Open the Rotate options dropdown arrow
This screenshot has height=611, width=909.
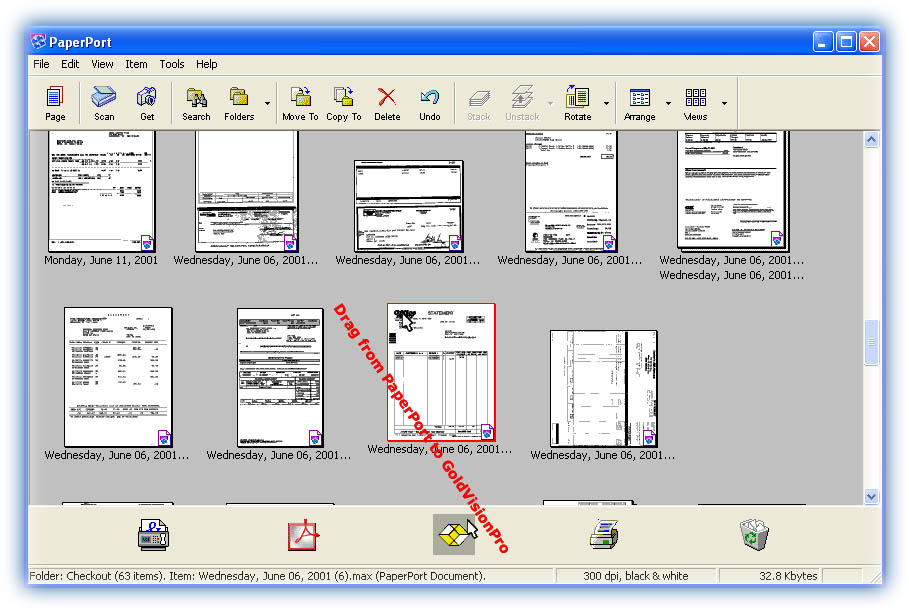coord(606,103)
